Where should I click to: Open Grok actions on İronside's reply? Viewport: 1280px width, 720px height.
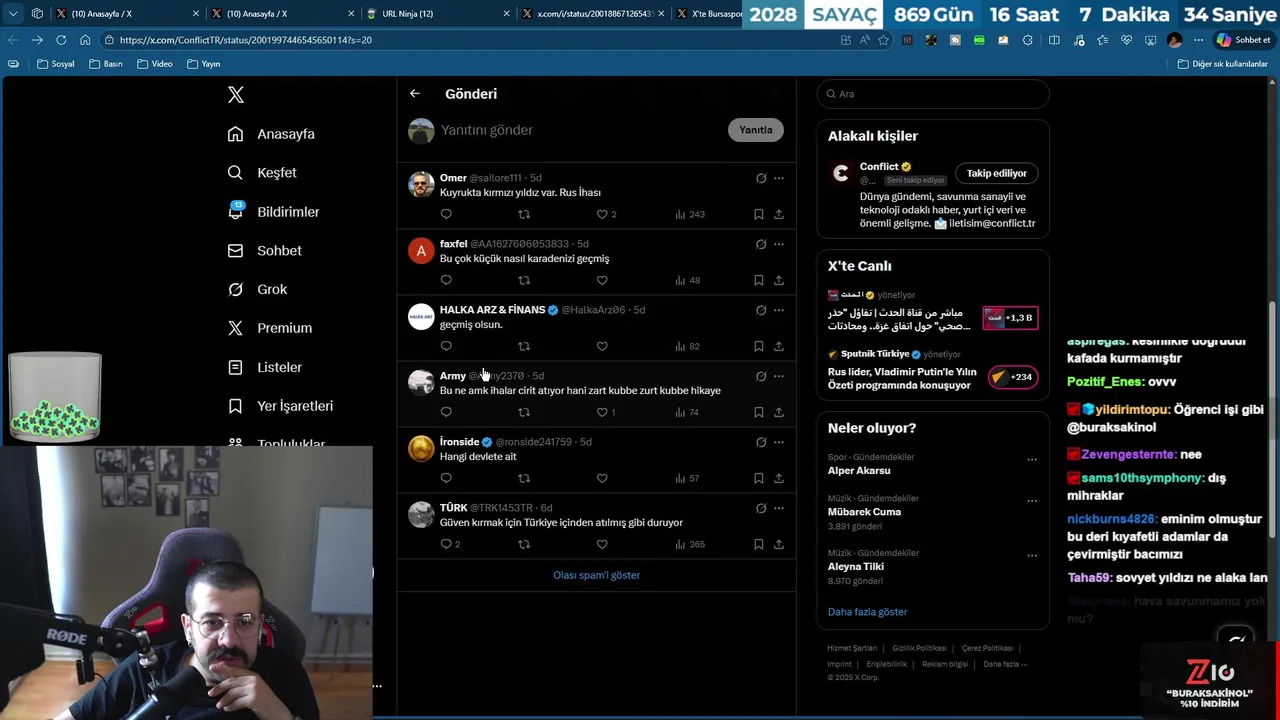[761, 442]
